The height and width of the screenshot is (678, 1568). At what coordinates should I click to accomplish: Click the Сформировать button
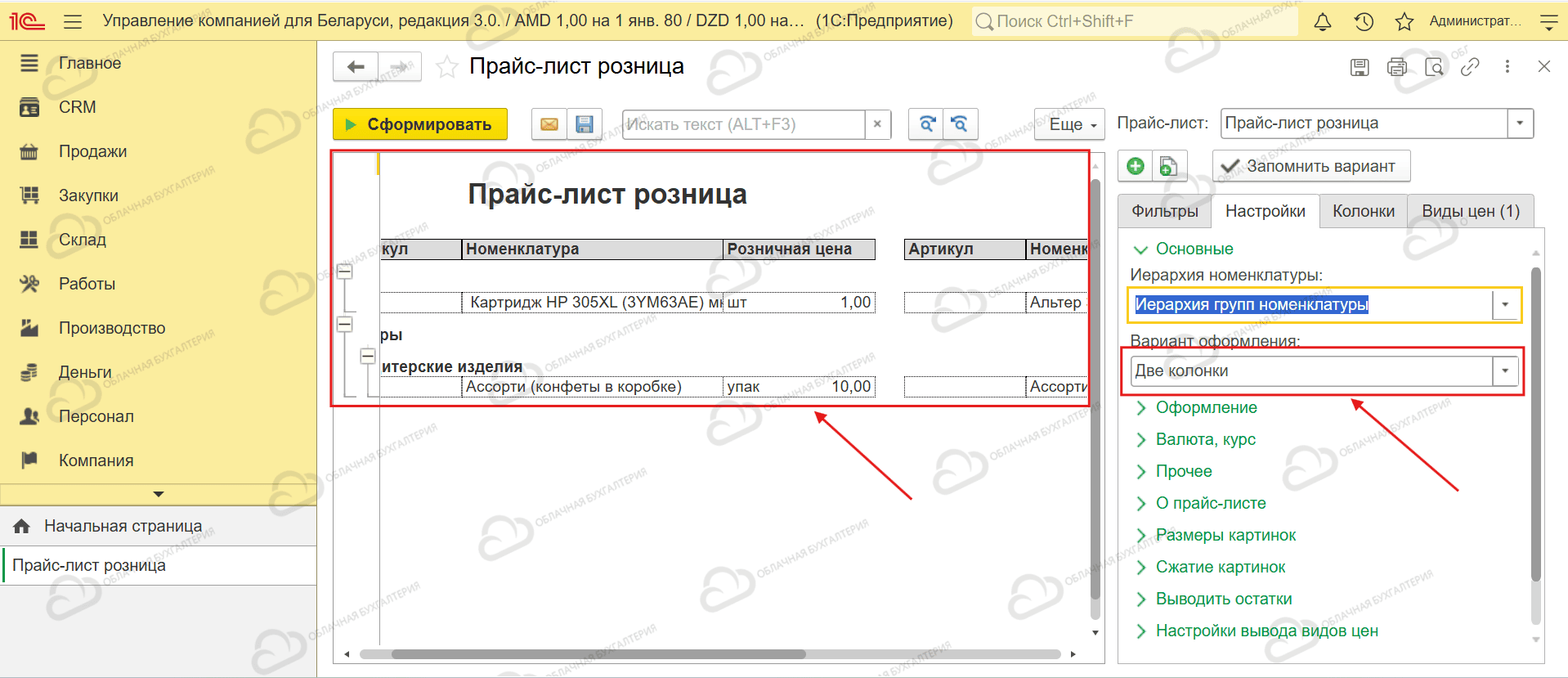(420, 124)
